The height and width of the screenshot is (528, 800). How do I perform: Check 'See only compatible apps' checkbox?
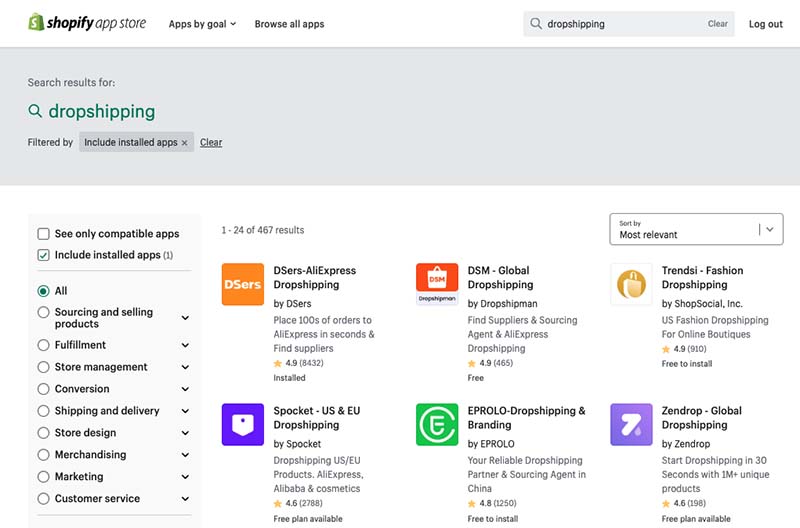pos(43,234)
